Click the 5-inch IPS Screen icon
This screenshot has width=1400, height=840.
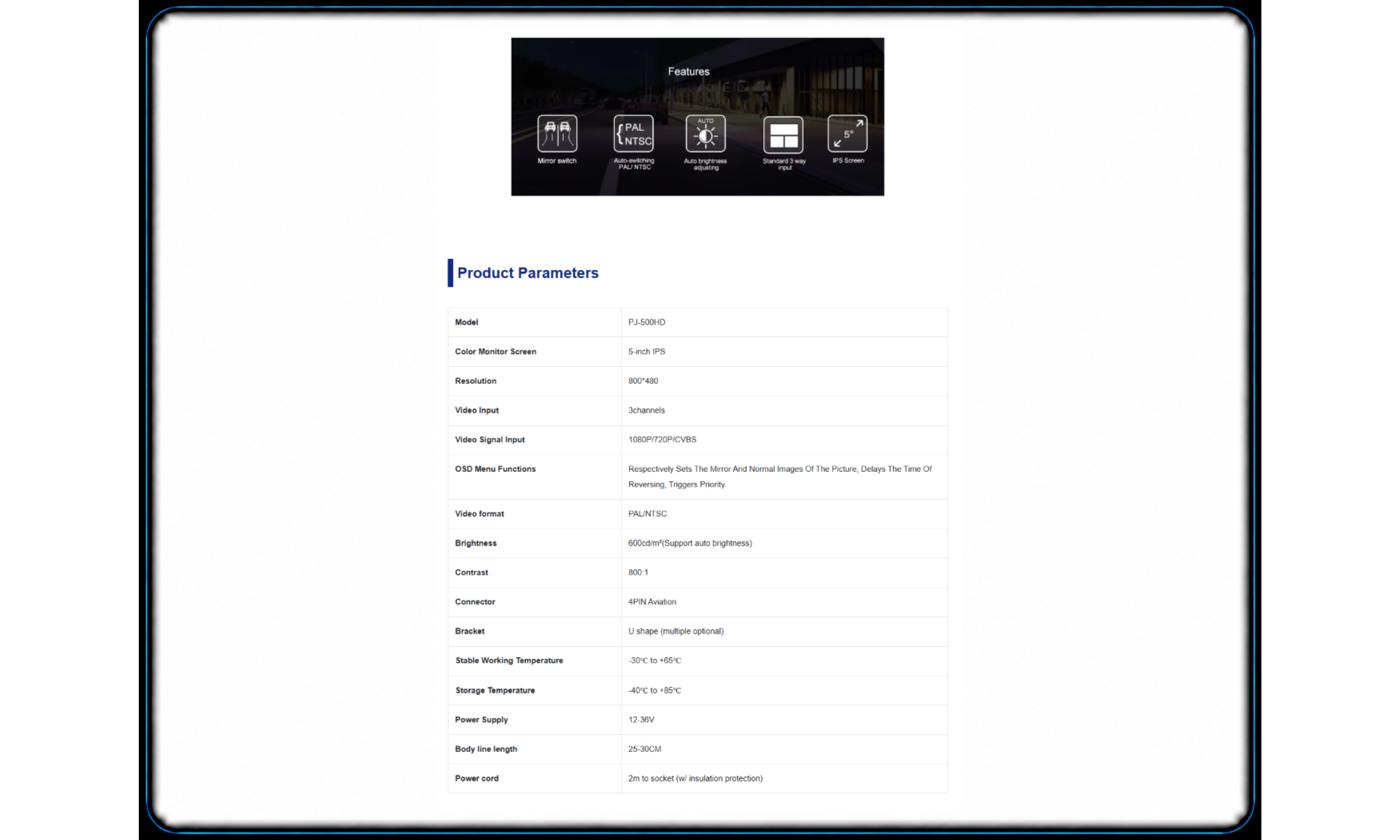847,134
